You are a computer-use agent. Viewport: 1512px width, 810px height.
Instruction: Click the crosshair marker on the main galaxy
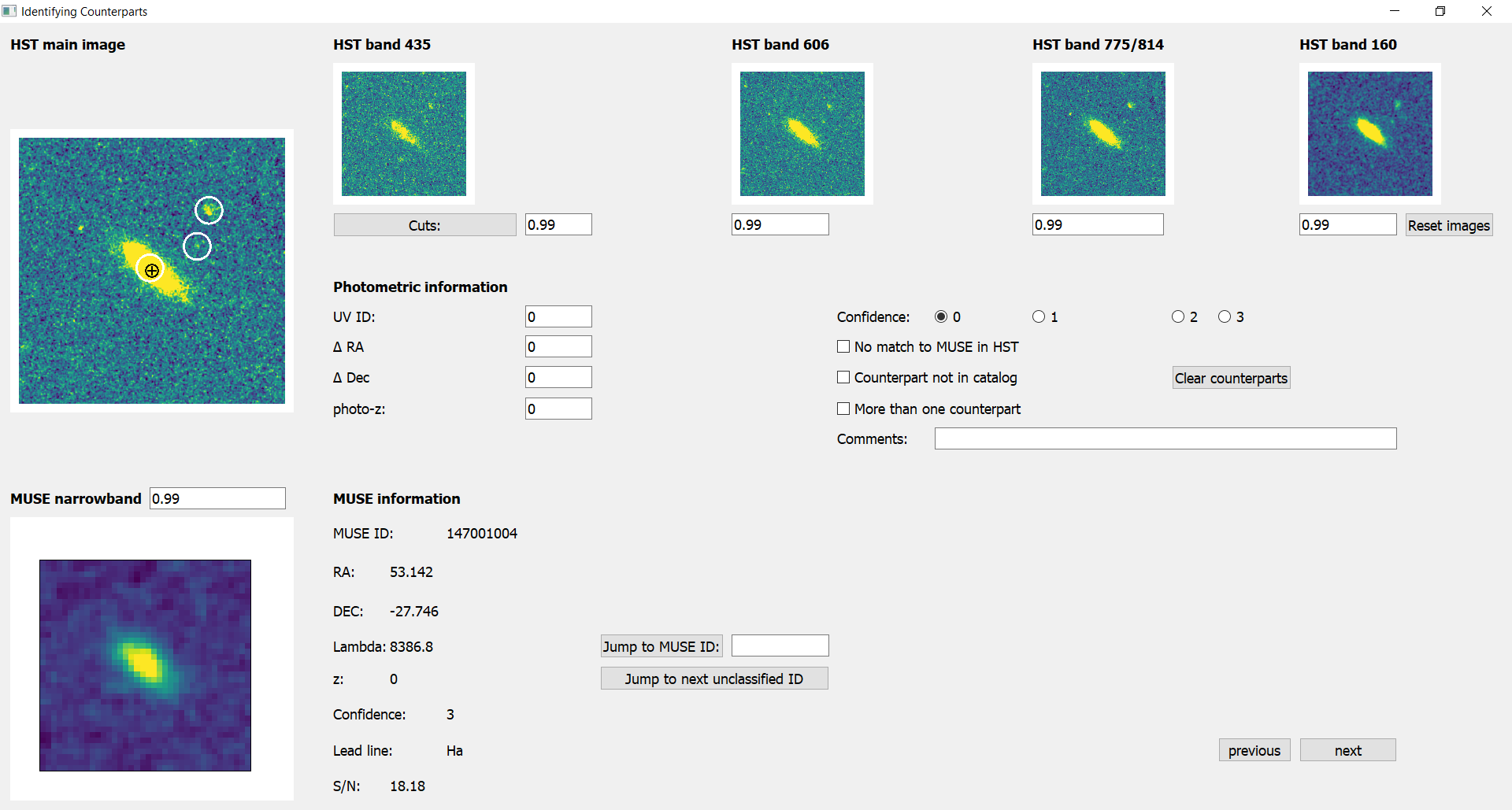pos(151,270)
